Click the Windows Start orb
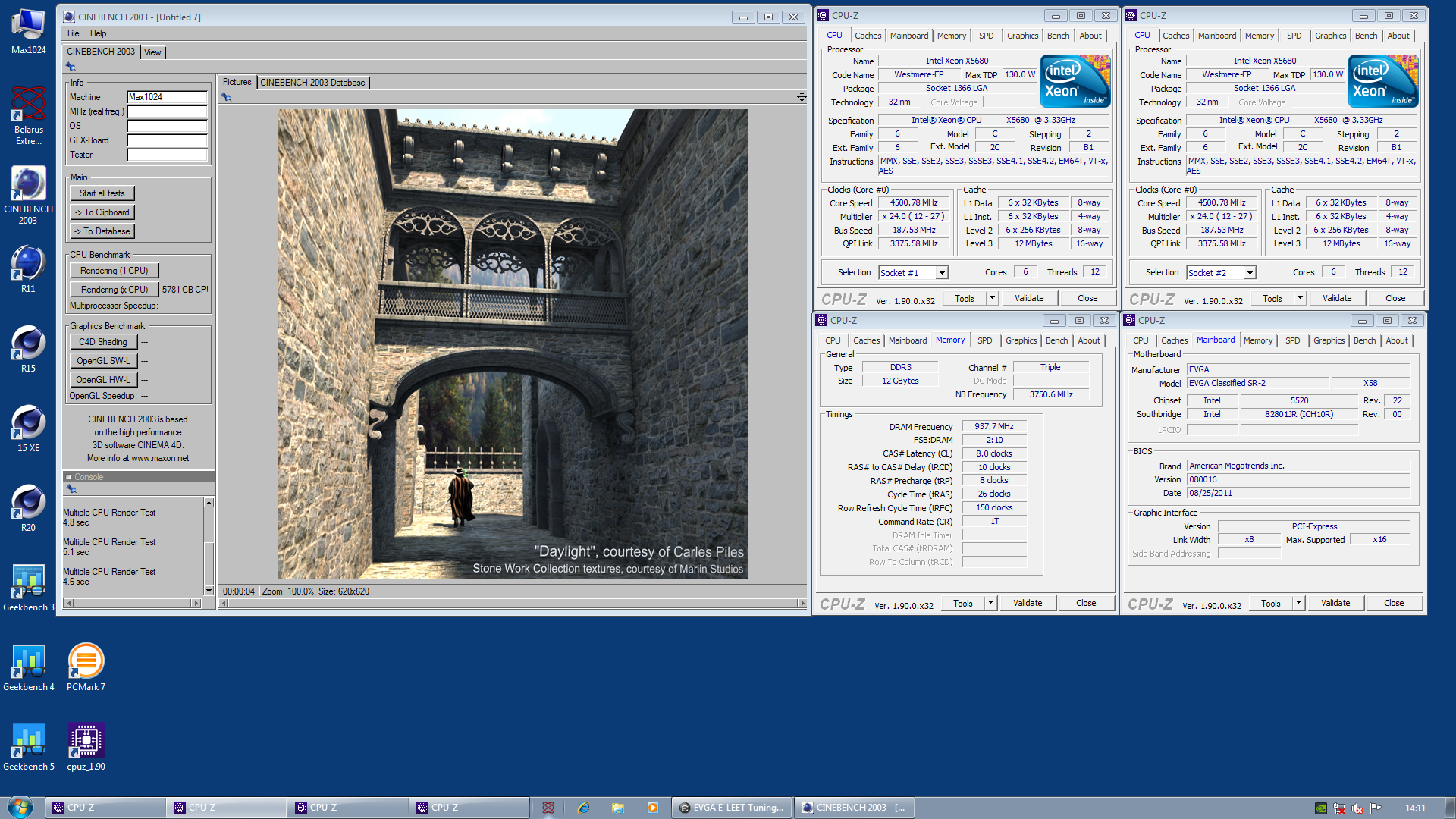 [20, 807]
